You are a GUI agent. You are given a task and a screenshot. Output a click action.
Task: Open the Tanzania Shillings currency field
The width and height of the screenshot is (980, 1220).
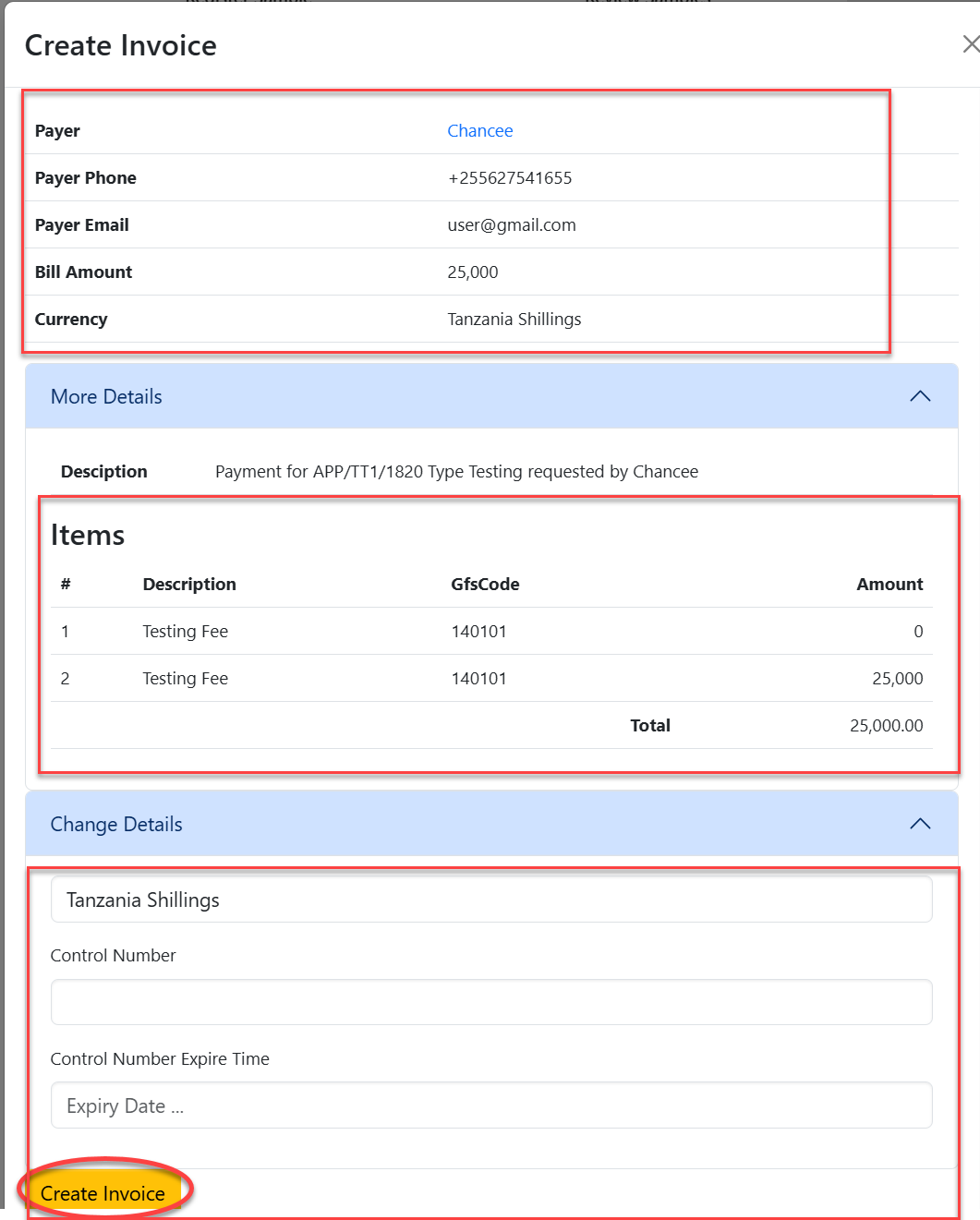(490, 900)
